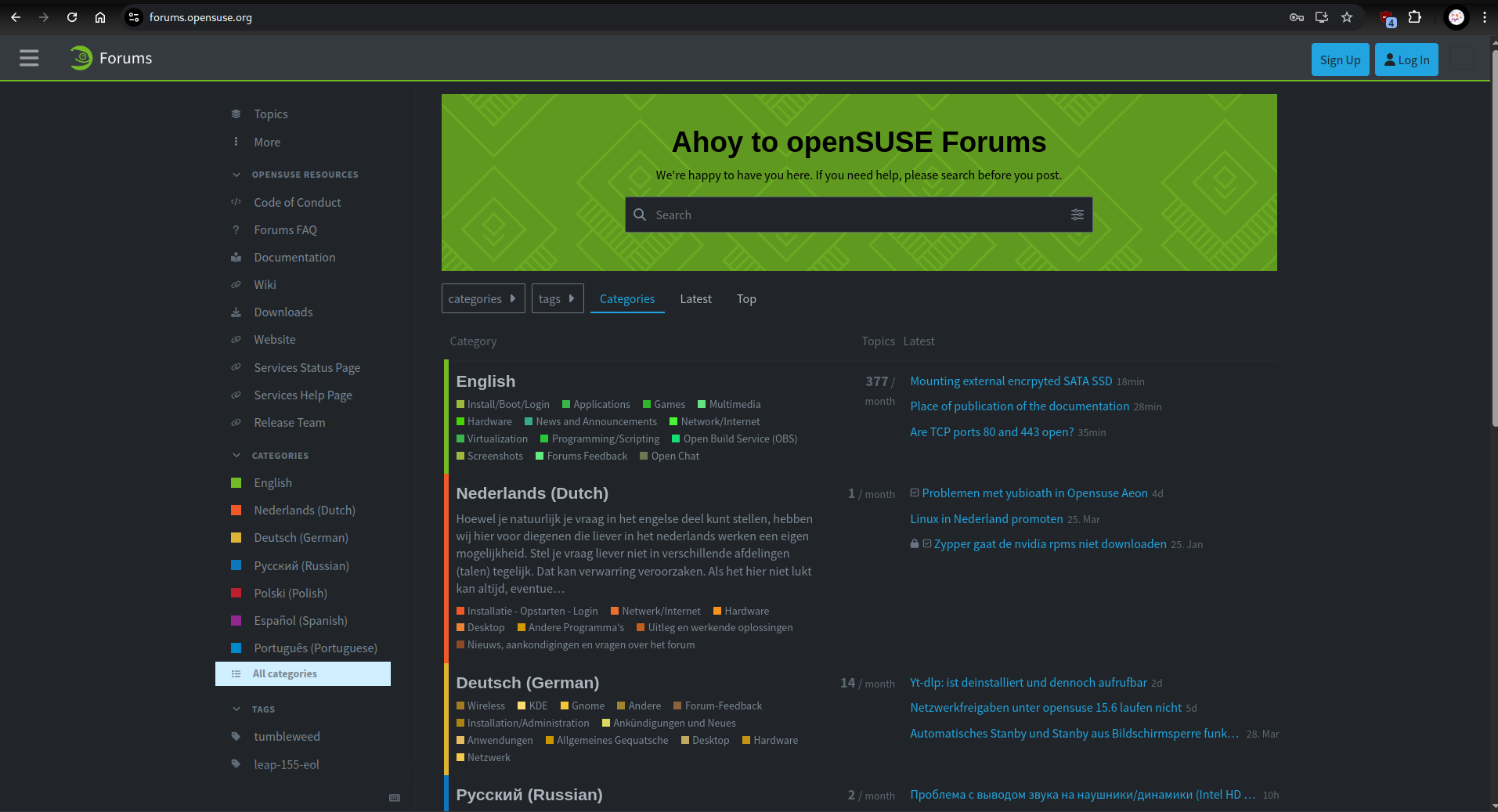Open 'Mounting external encrpyted SATA SSD' topic
The image size is (1498, 812).
[1011, 381]
